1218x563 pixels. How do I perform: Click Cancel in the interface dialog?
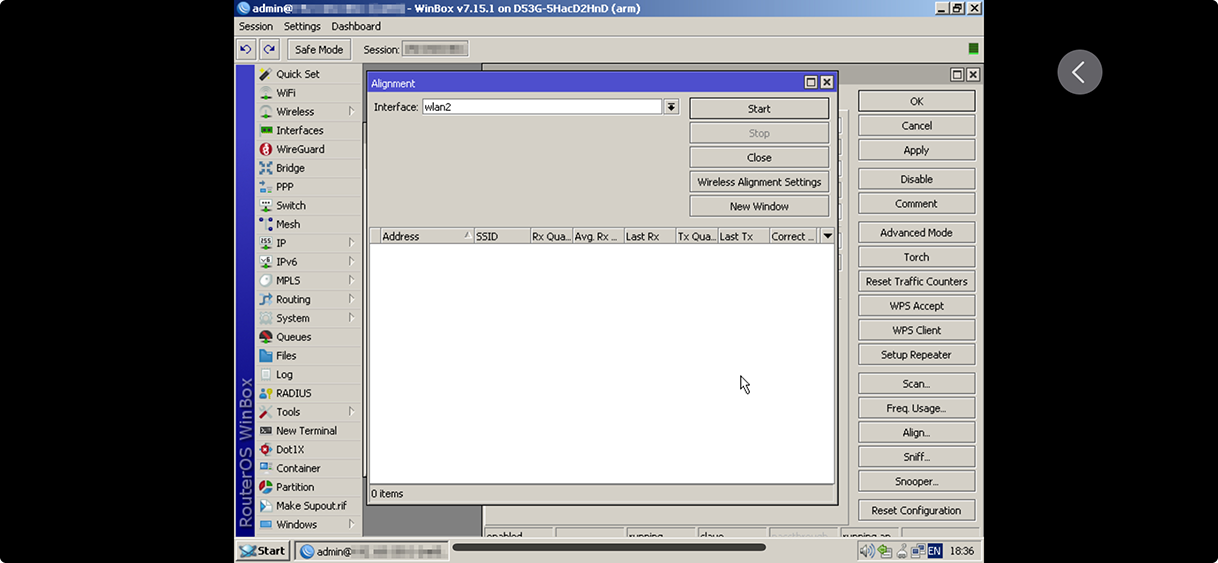916,126
